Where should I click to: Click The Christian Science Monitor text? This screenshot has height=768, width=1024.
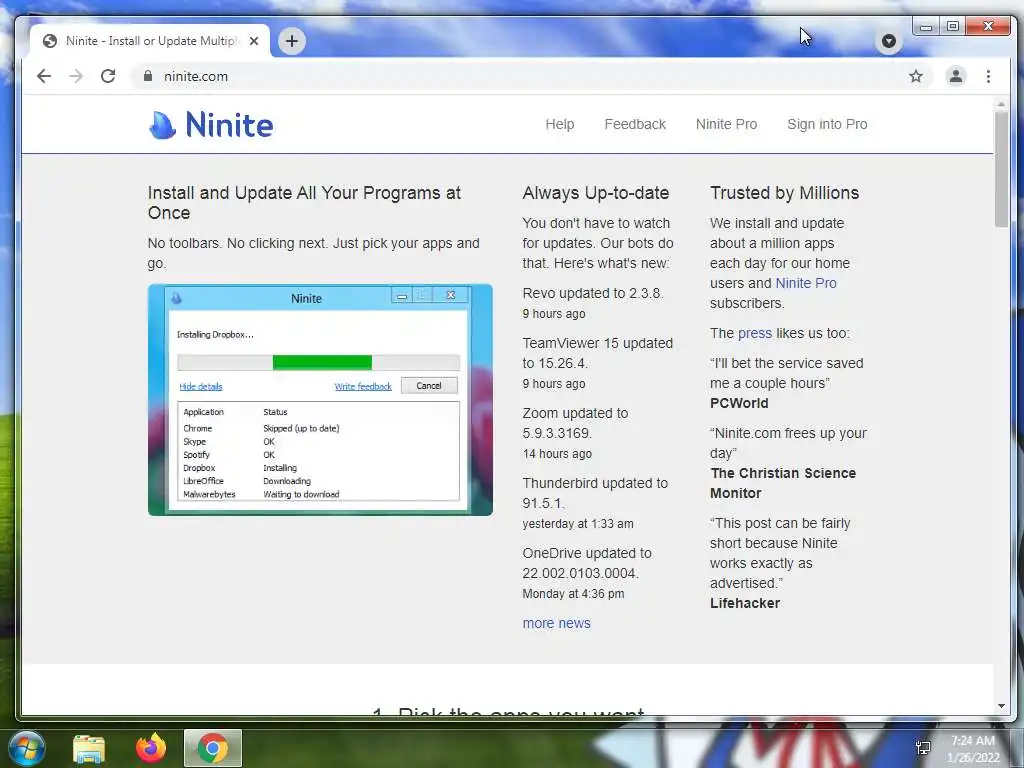coord(783,483)
